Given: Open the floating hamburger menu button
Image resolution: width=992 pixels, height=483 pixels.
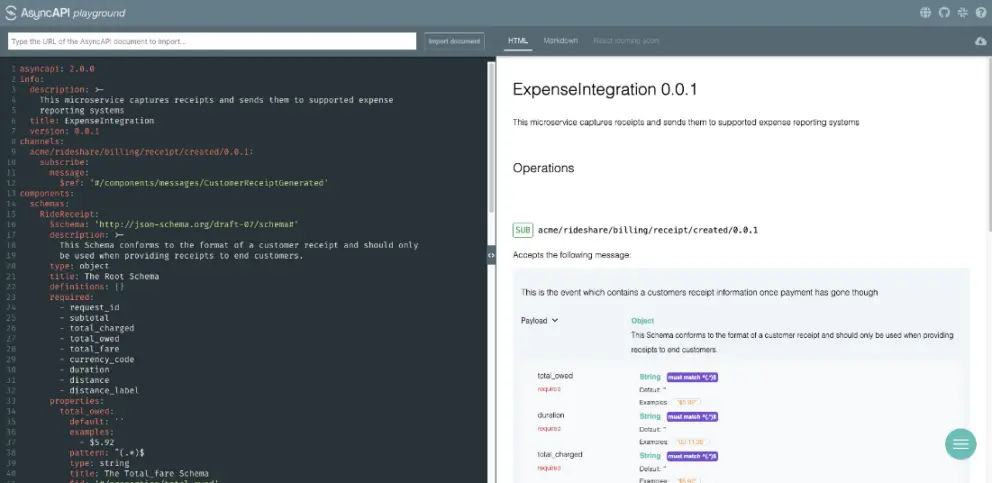Looking at the screenshot, I should [x=960, y=444].
